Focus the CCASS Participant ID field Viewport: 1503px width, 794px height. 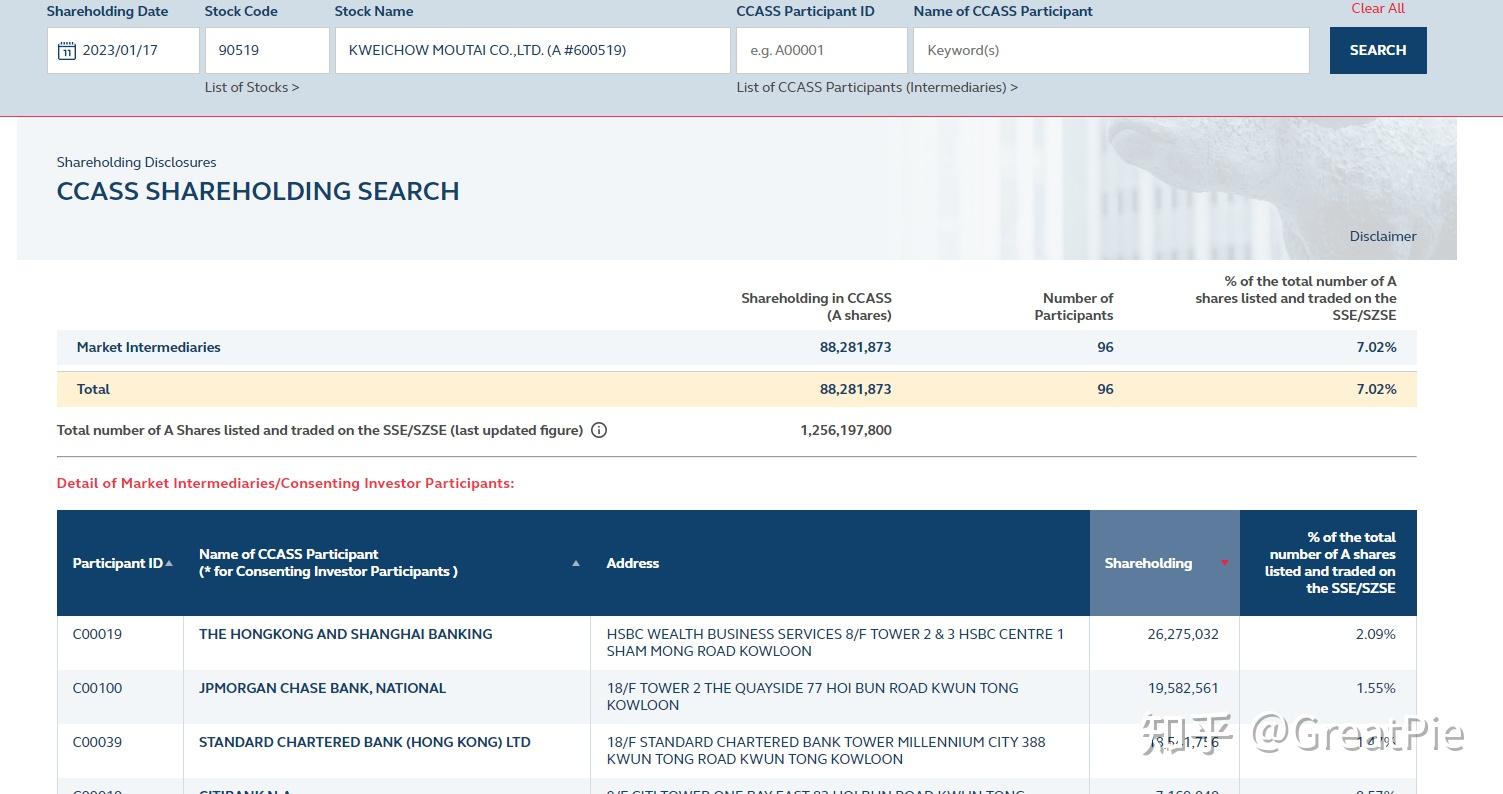[822, 50]
